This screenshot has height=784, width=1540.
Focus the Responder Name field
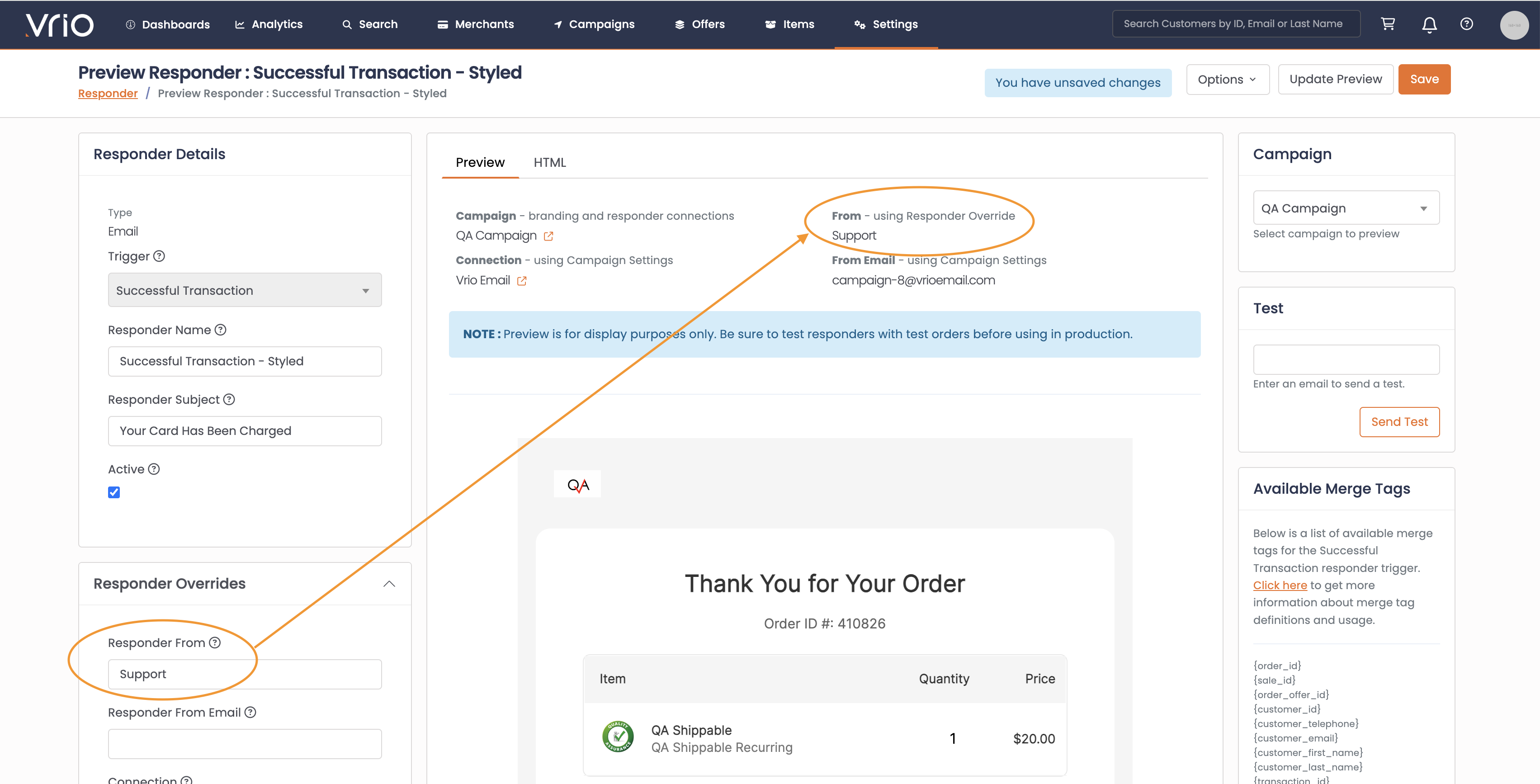click(x=245, y=361)
